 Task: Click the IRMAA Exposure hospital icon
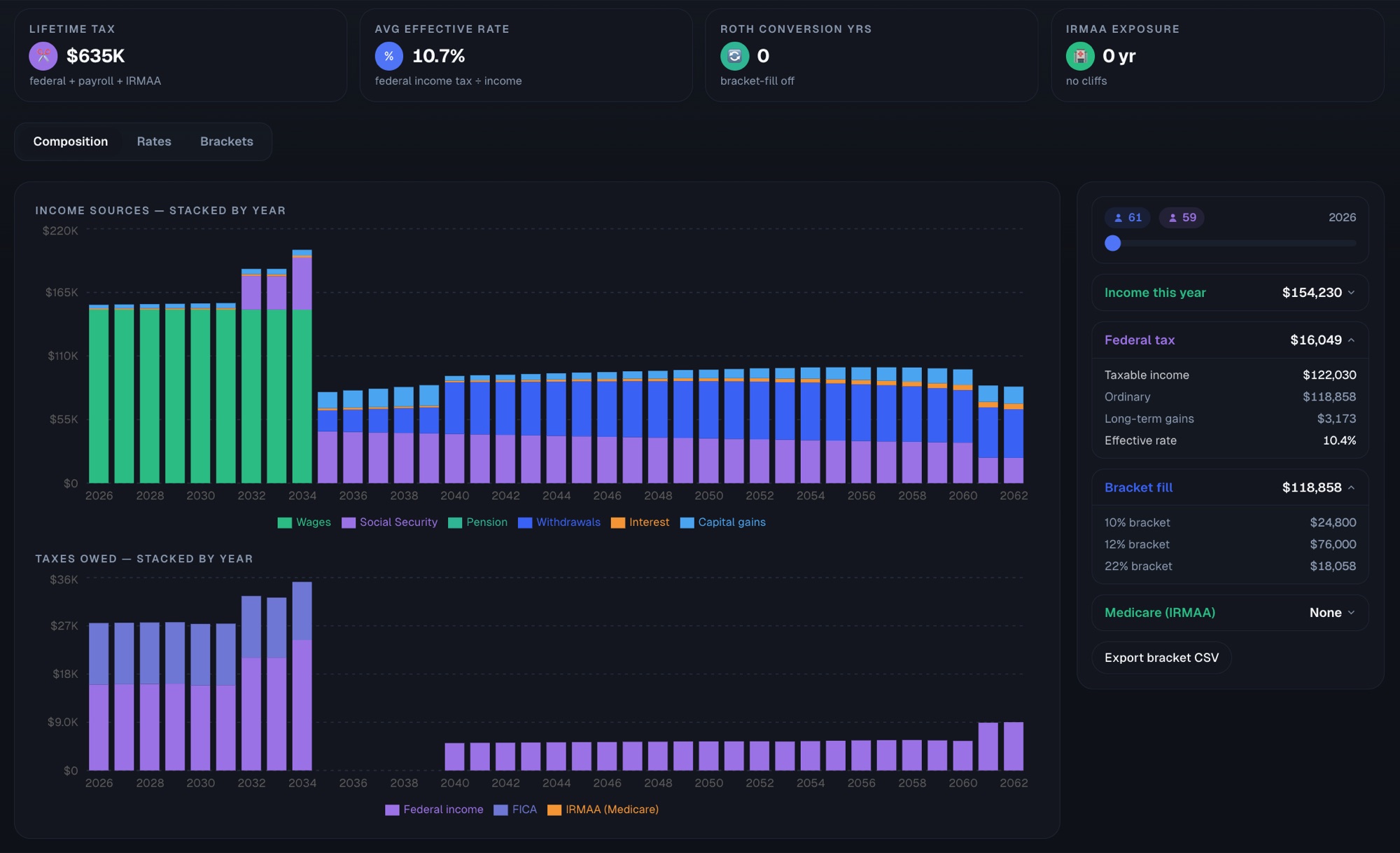1080,56
